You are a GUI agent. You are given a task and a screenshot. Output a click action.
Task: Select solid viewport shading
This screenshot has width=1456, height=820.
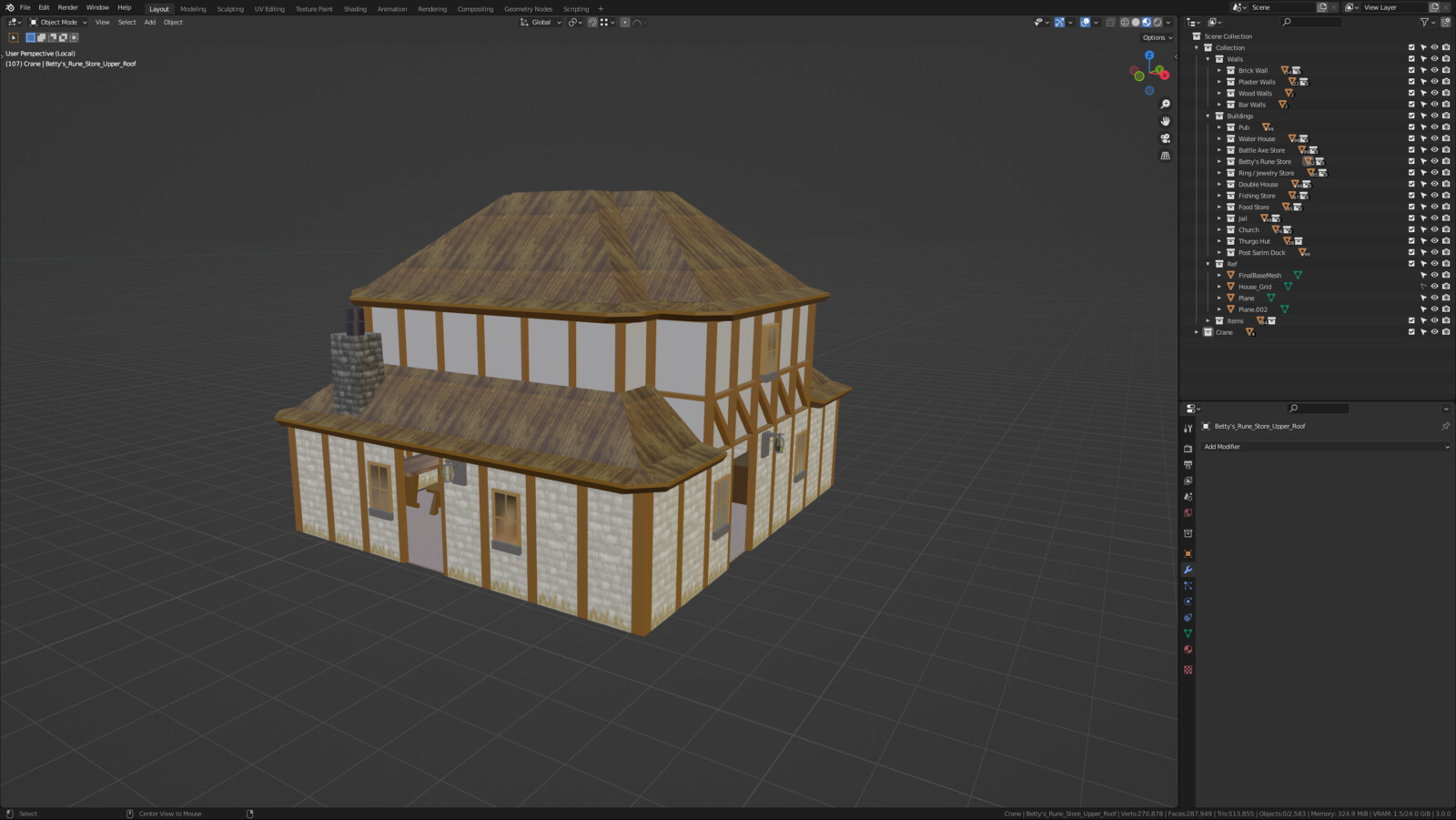[x=1136, y=22]
